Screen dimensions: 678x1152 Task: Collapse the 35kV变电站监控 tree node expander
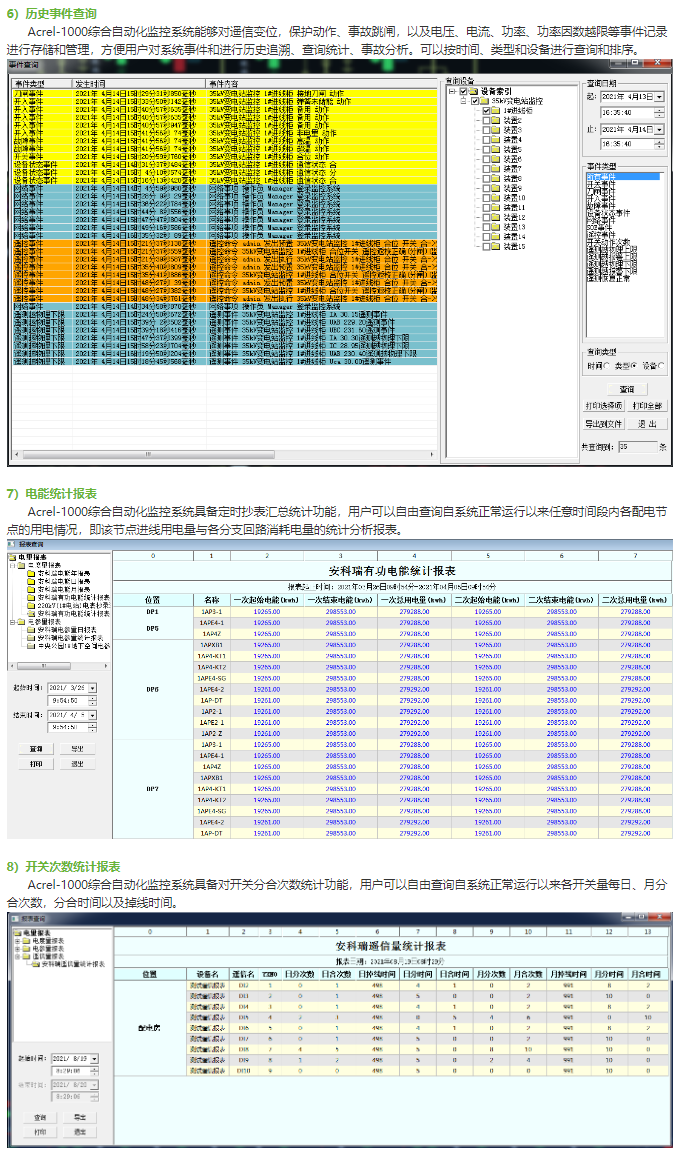(x=464, y=101)
